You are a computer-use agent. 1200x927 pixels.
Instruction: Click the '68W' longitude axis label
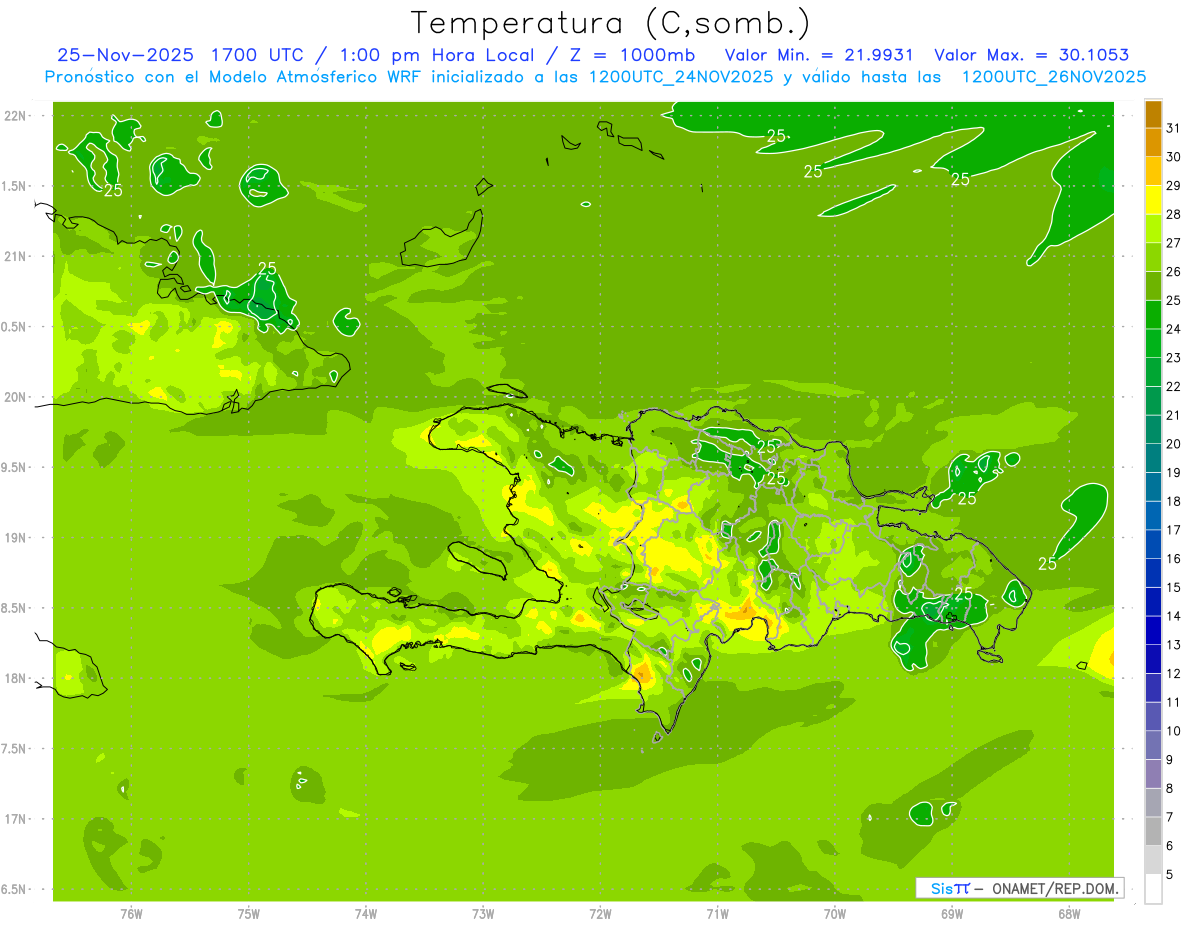click(x=1068, y=913)
